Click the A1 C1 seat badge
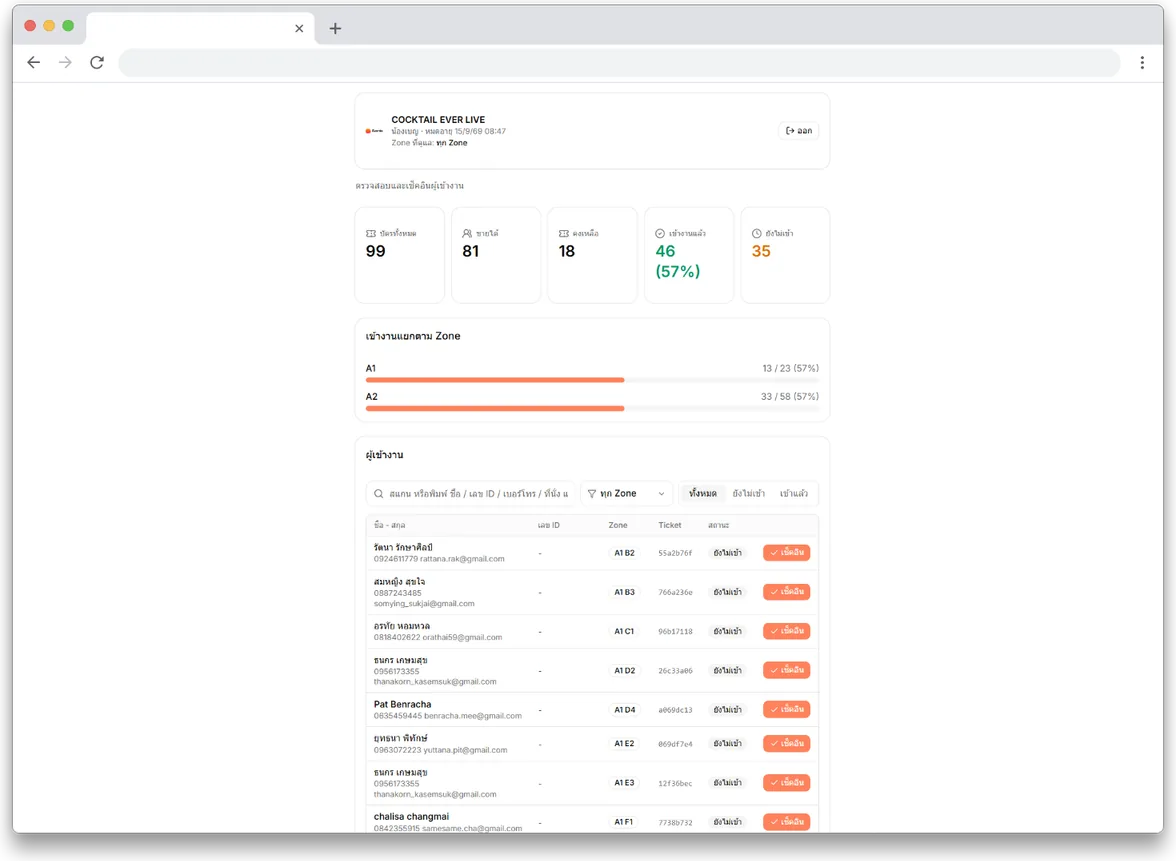 (624, 632)
